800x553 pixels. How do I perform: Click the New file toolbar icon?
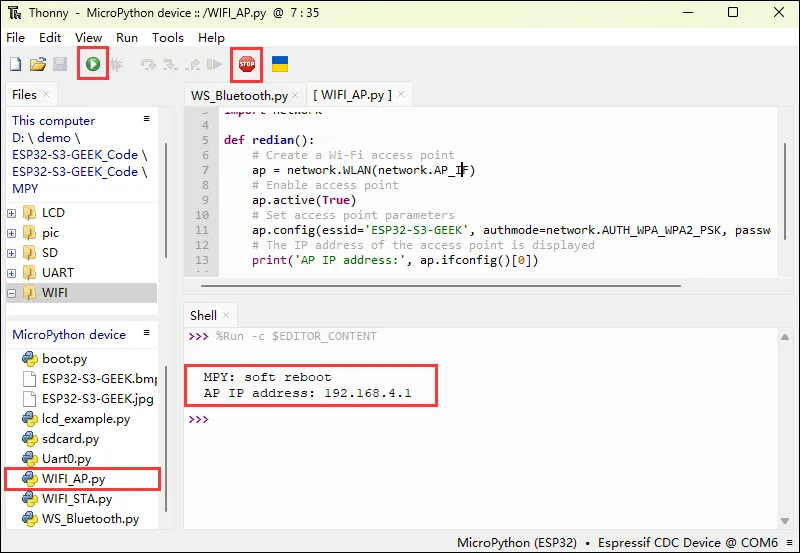[x=16, y=65]
